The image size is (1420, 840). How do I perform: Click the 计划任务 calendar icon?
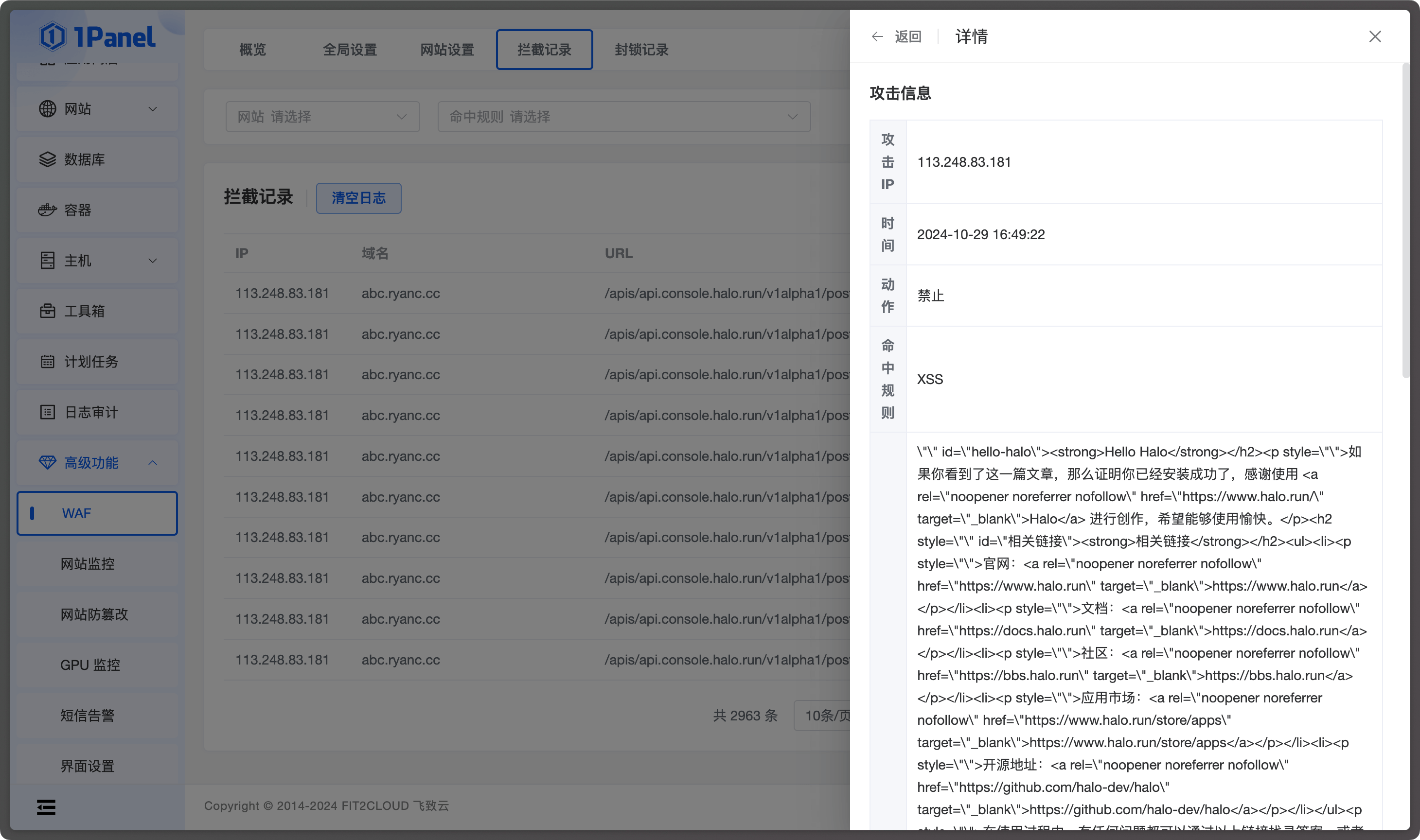(x=48, y=361)
